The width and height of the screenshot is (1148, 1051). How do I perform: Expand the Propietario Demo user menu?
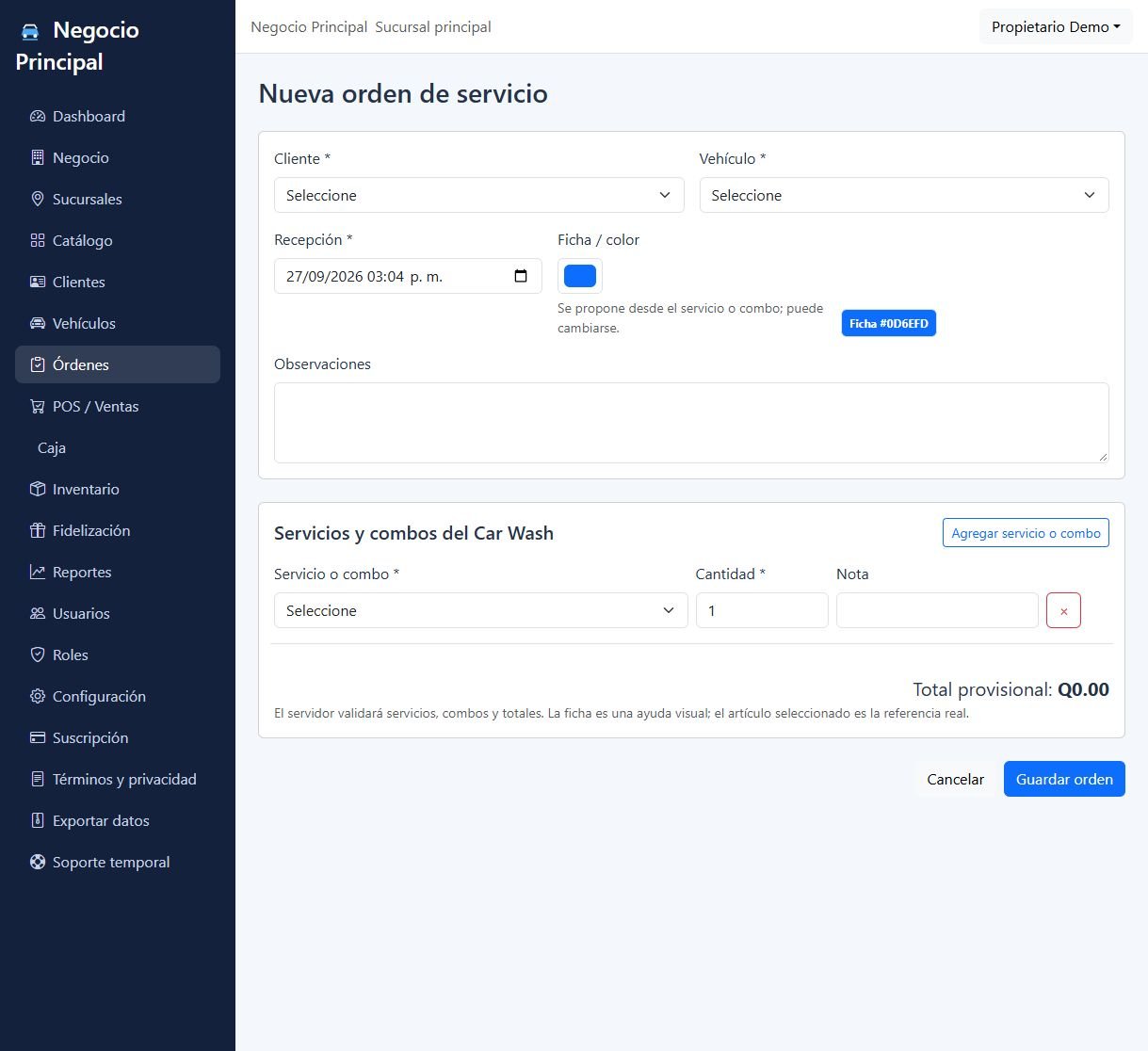point(1056,26)
